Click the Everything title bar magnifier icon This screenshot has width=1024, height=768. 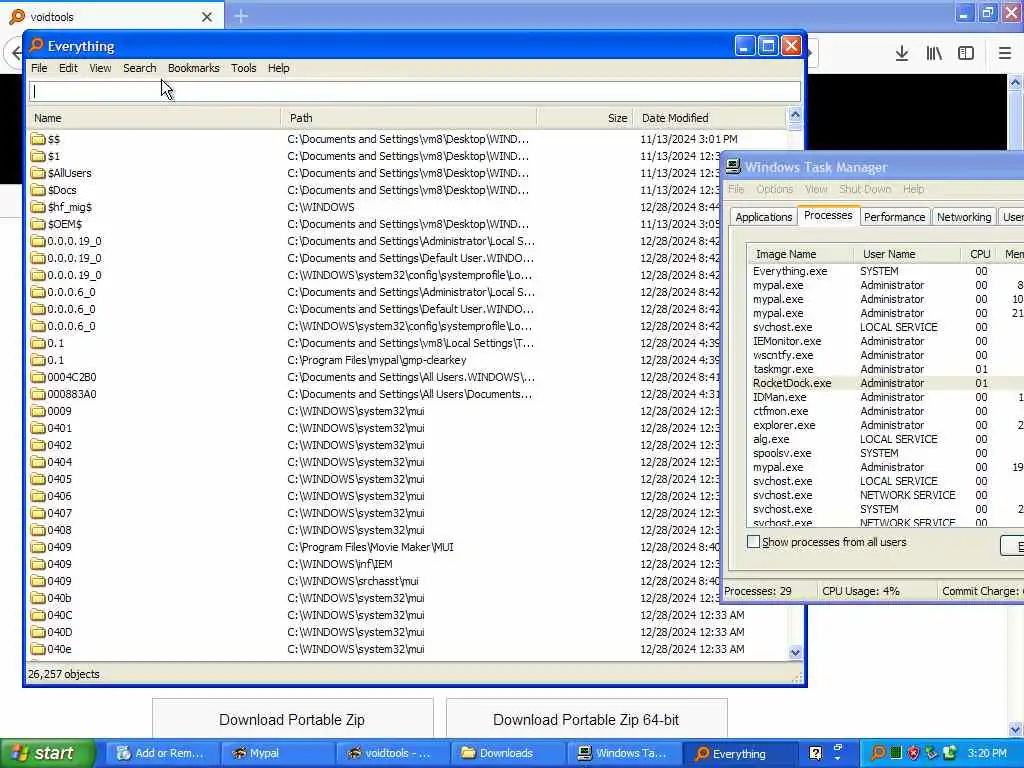[37, 45]
